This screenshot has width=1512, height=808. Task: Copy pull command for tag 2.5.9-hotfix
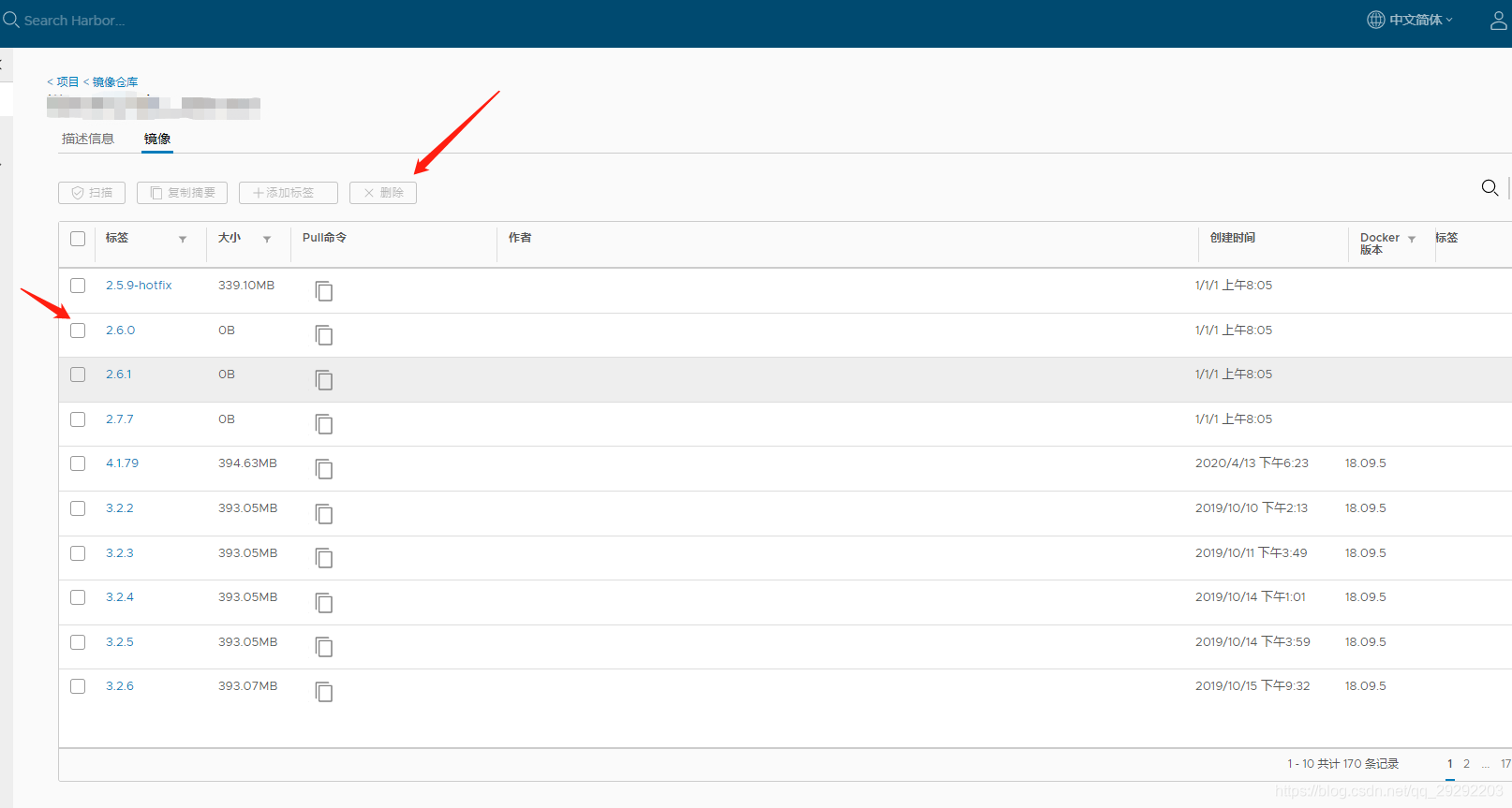(x=324, y=291)
